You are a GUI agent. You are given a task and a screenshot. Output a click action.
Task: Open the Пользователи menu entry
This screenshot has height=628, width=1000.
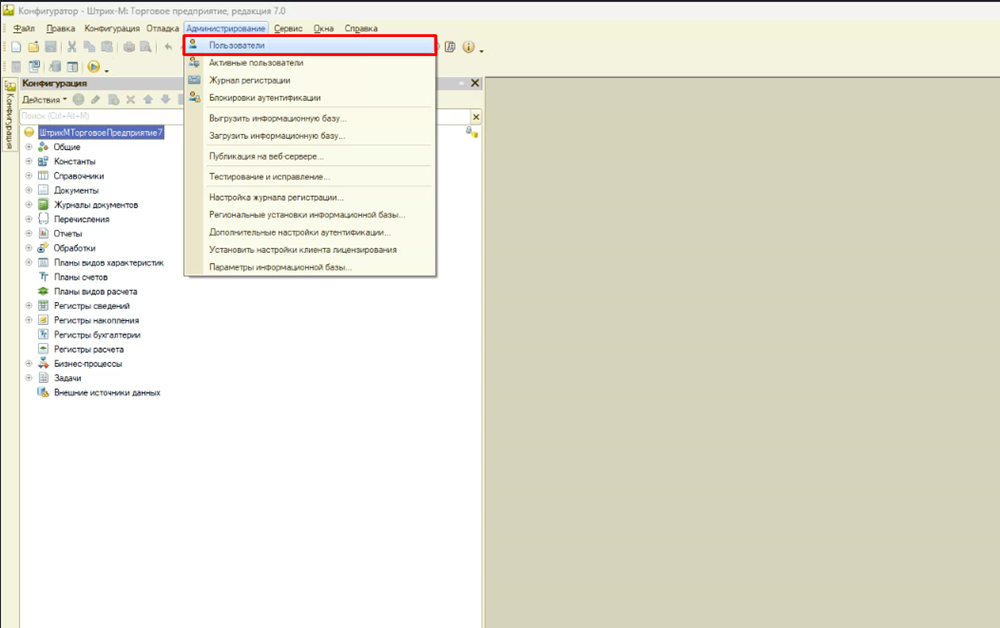tap(237, 46)
